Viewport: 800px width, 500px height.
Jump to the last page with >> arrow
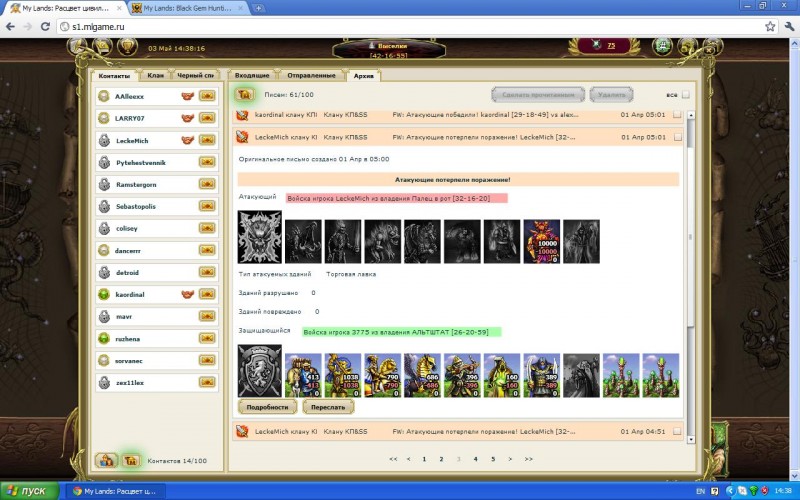pyautogui.click(x=529, y=459)
